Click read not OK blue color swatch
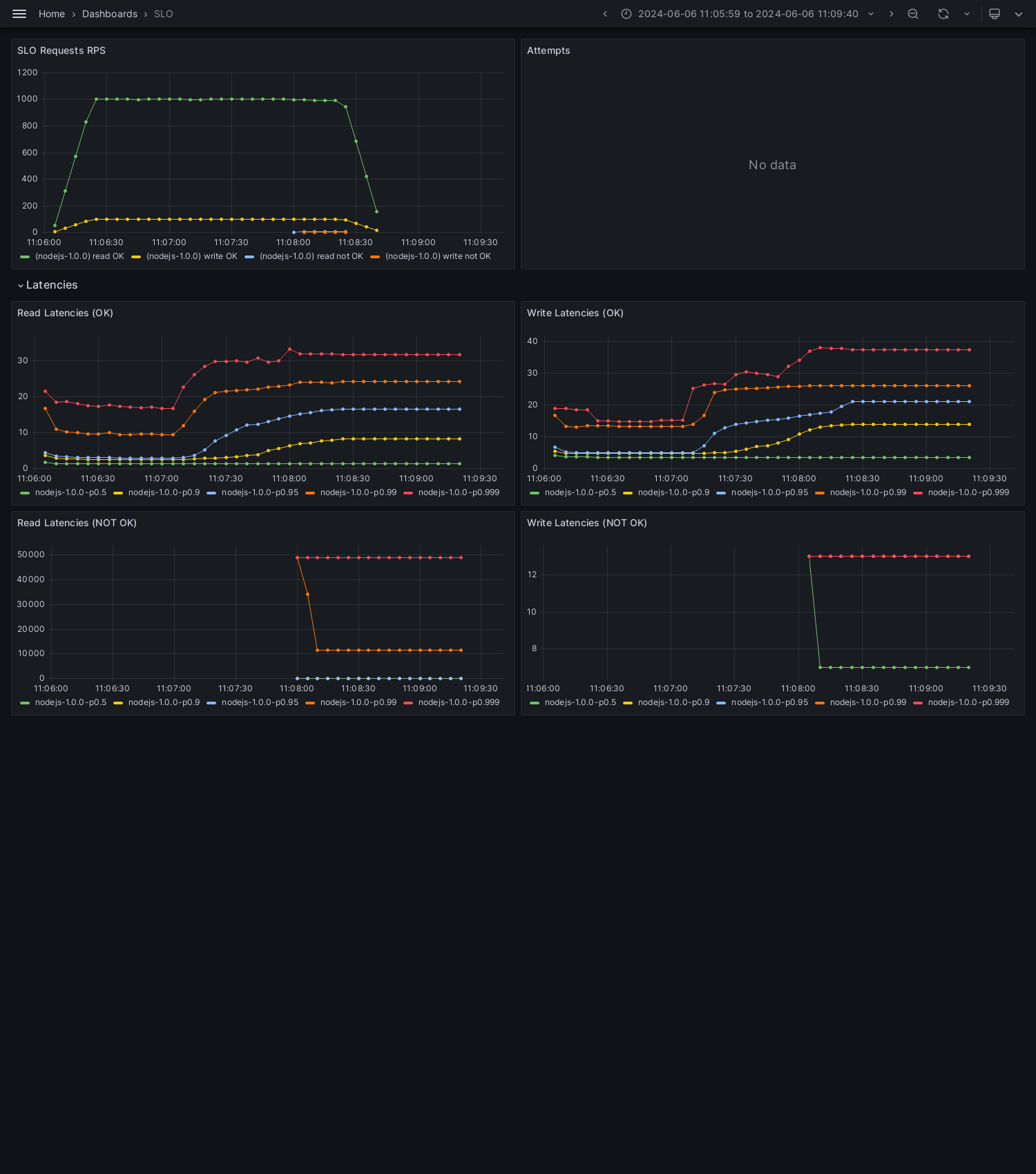The image size is (1036, 1174). pyautogui.click(x=249, y=257)
